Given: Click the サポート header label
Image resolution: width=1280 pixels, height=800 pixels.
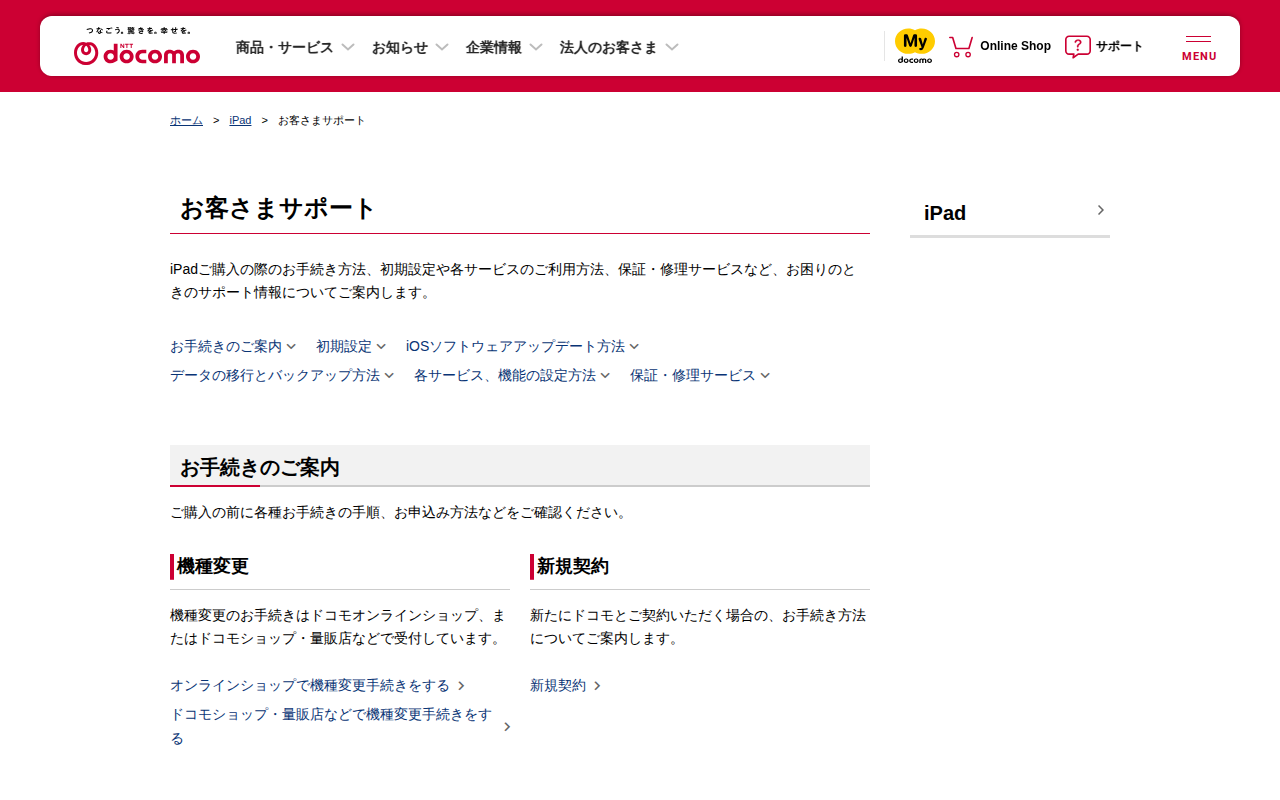Looking at the screenshot, I should [1119, 47].
